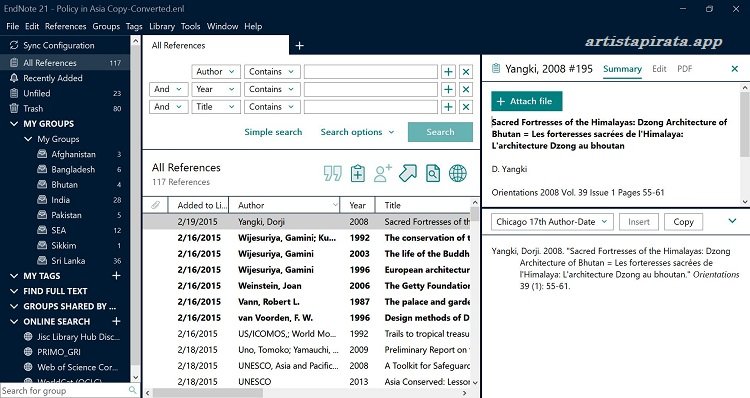750x398 pixels.
Task: Switch to the PDF tab
Action: point(684,69)
